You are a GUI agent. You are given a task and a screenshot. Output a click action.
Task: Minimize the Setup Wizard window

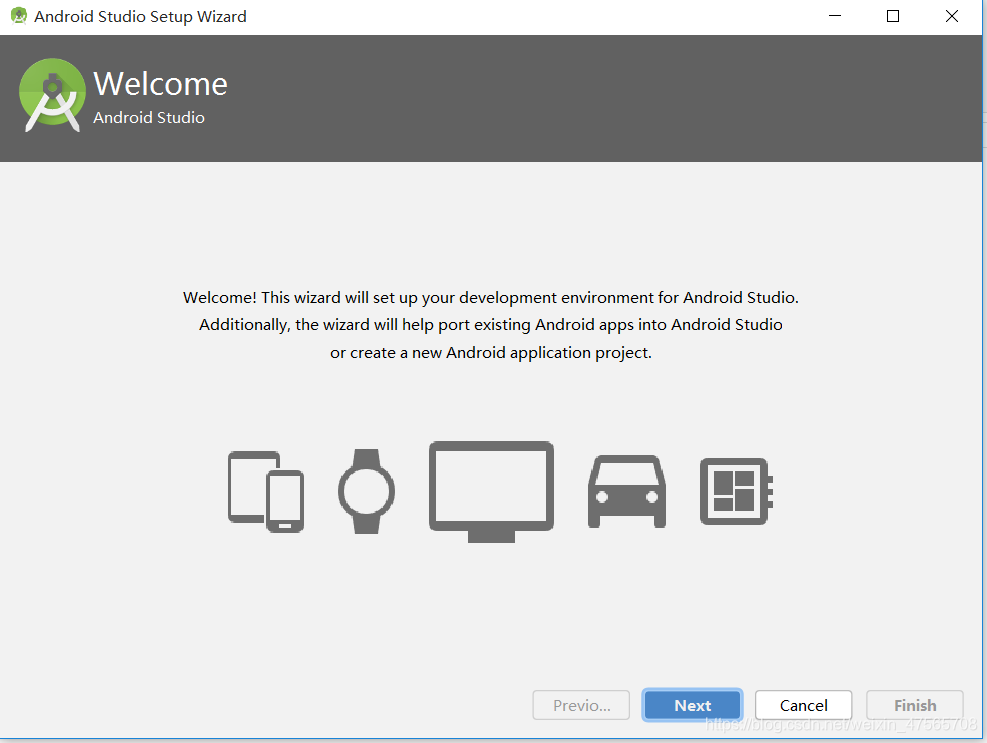pos(835,16)
